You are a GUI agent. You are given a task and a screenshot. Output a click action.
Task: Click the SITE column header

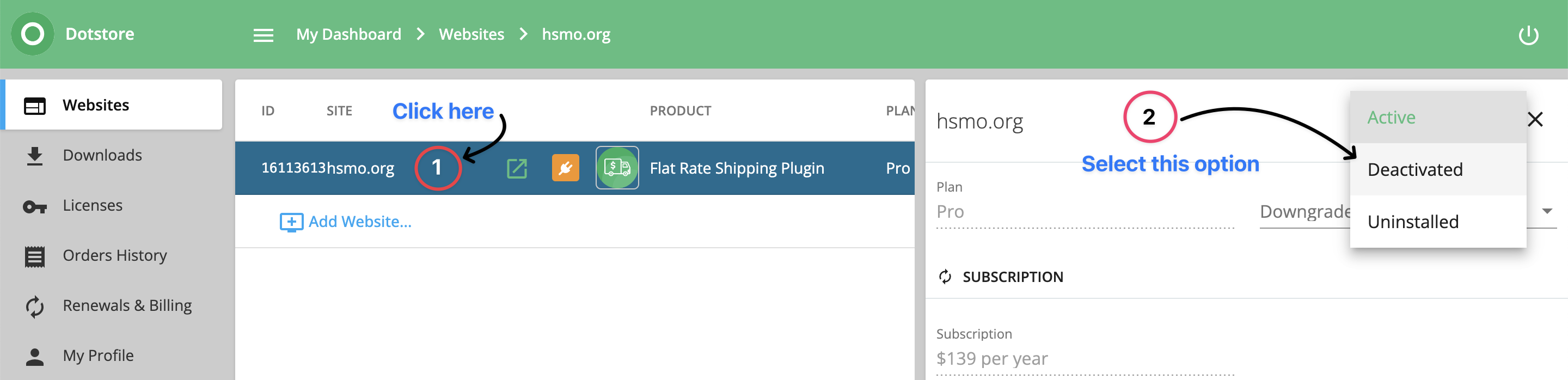point(339,111)
